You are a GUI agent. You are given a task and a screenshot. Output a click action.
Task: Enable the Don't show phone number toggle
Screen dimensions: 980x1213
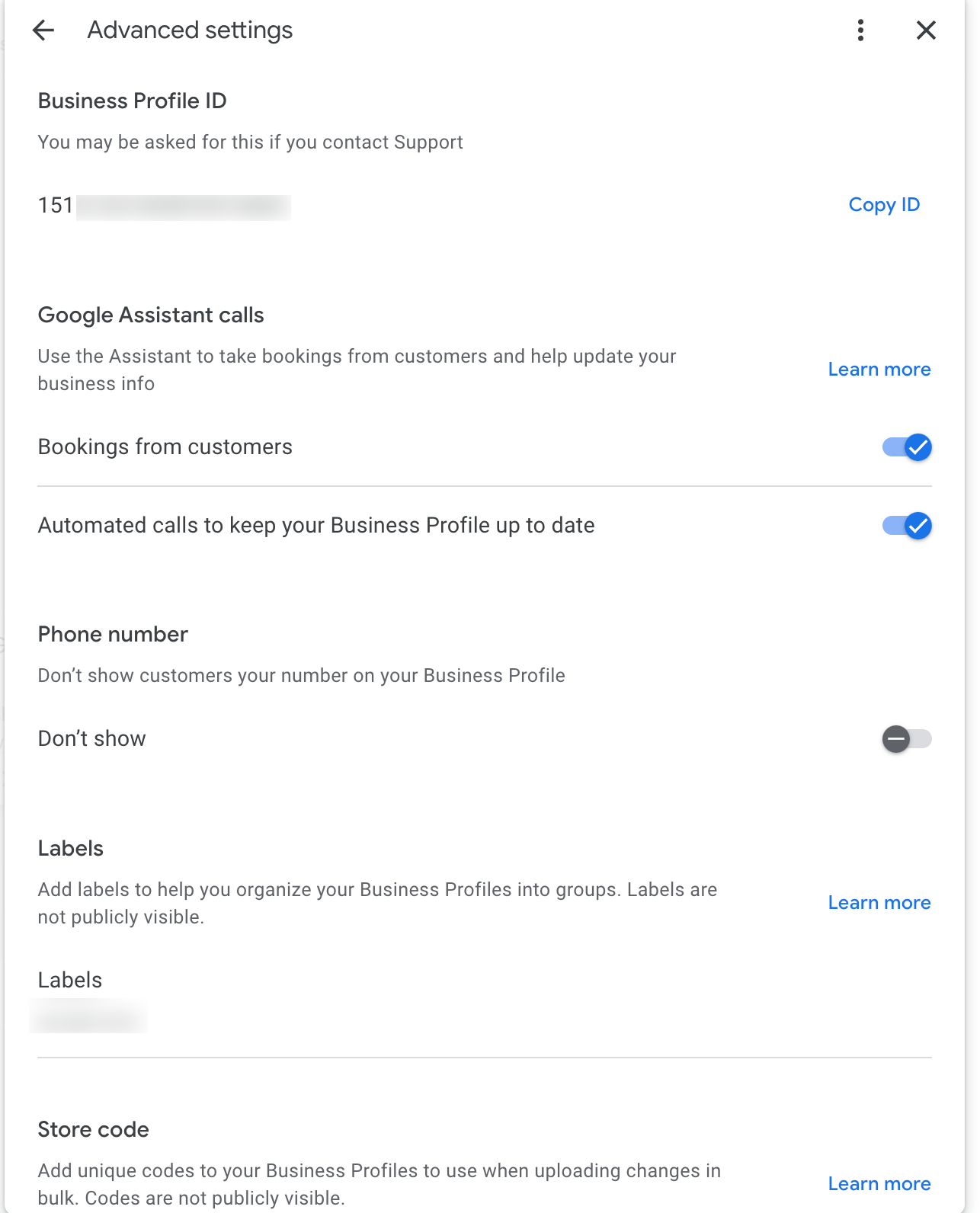coord(907,739)
